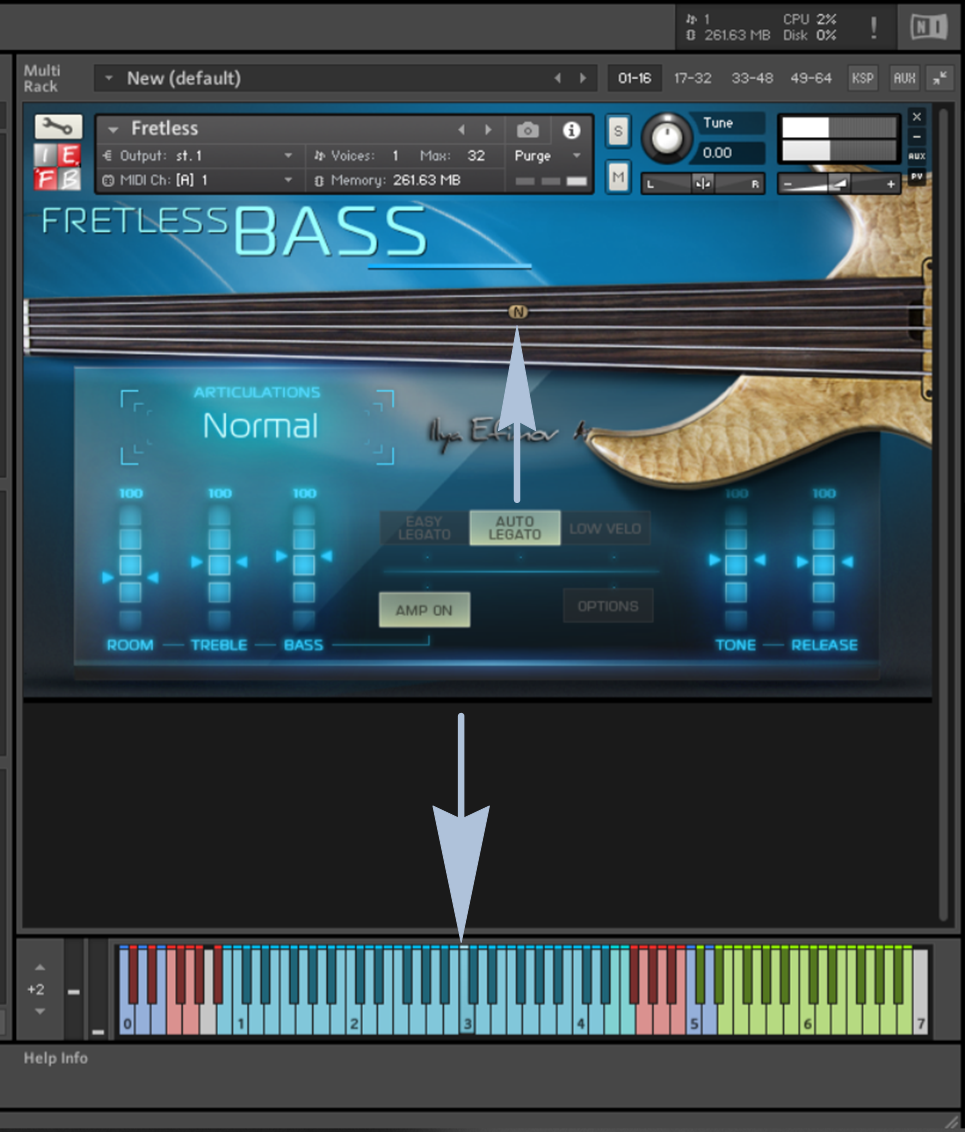This screenshot has height=1133, width=965.
Task: Show the instrument info icon
Action: [x=572, y=130]
